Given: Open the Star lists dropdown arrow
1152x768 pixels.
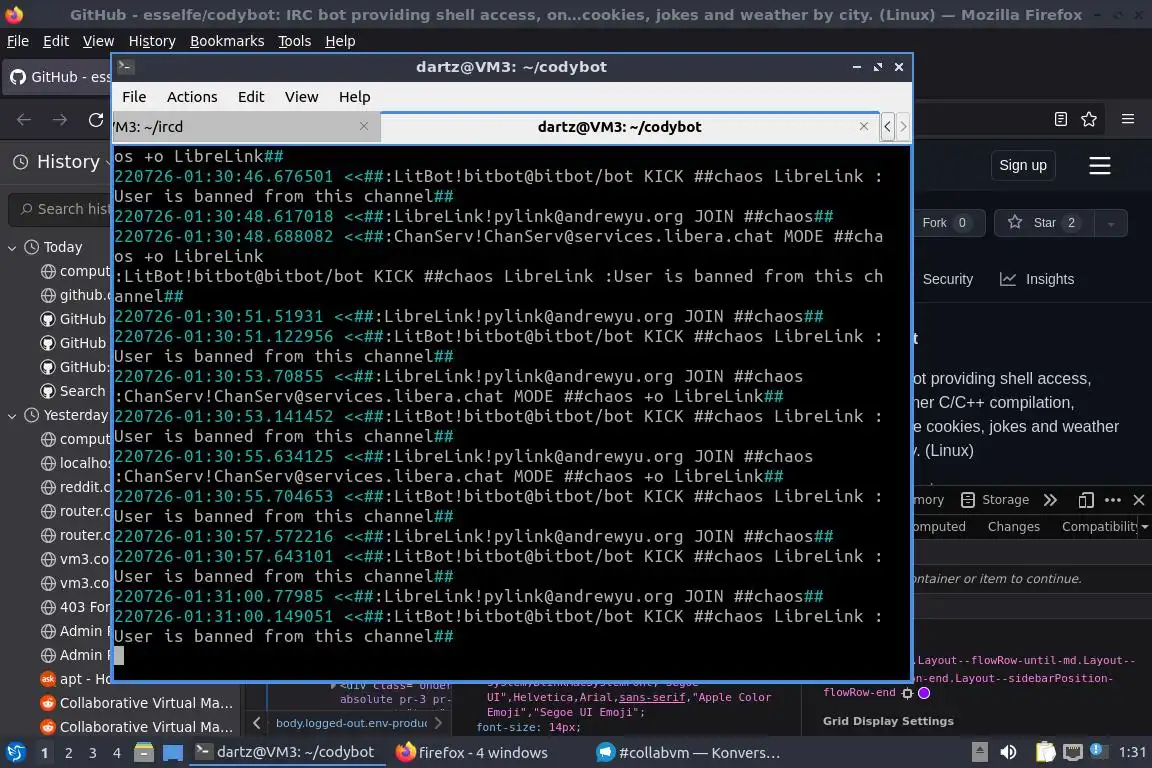Looking at the screenshot, I should tap(1111, 223).
